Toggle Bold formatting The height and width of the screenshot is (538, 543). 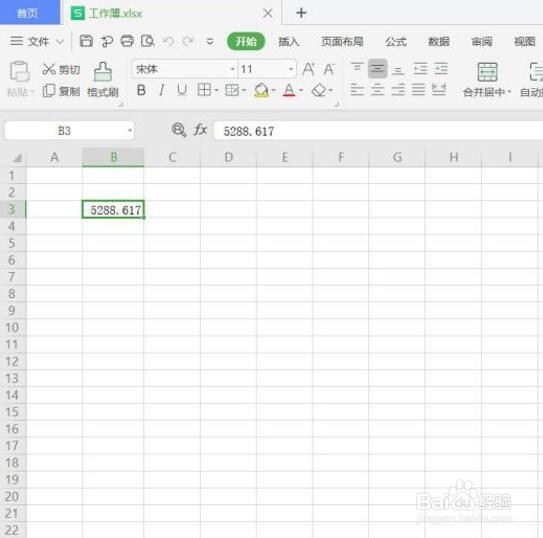click(141, 90)
